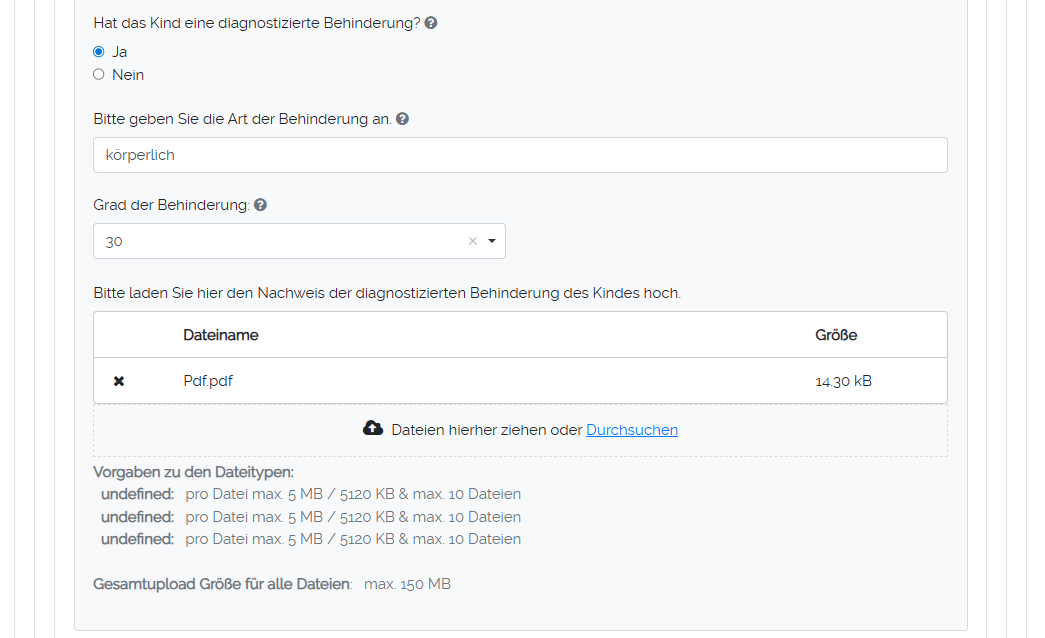Click the 'Dateien hierher ziehen oder' text
The image size is (1045, 638).
486,430
